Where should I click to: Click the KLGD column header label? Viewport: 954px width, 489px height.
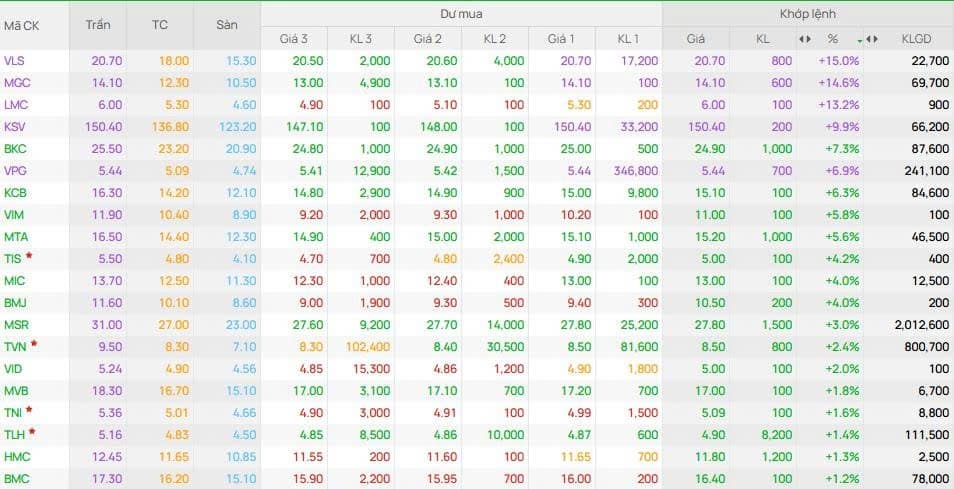tap(916, 39)
